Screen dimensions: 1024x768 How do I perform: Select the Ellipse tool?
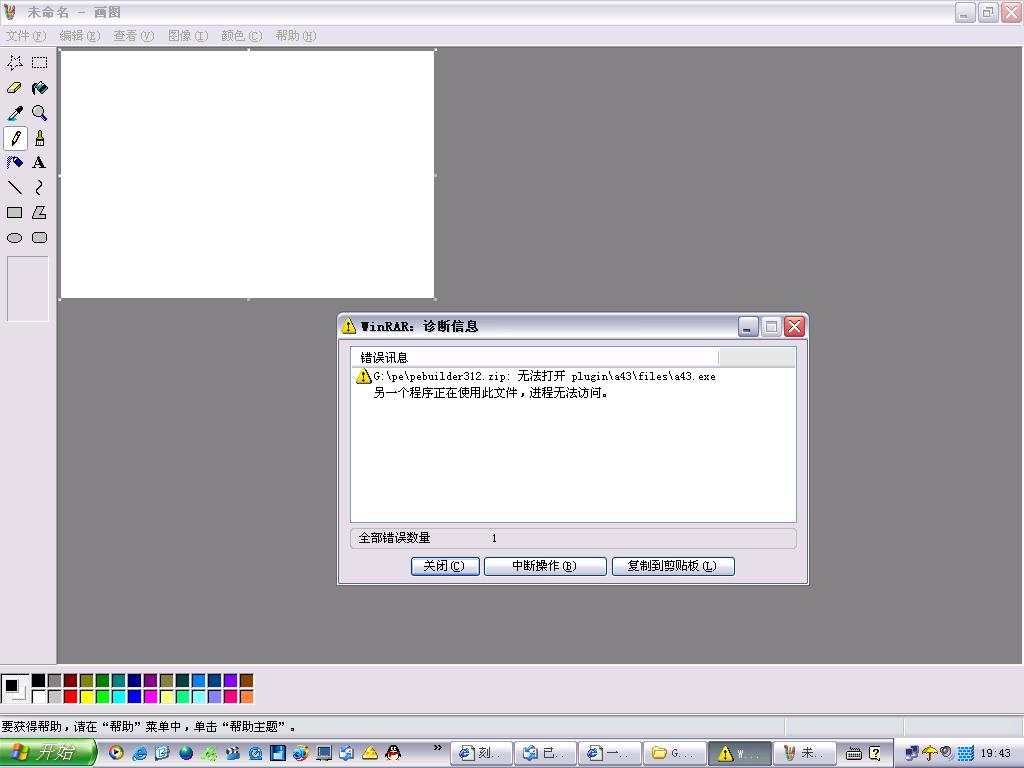coord(15,238)
